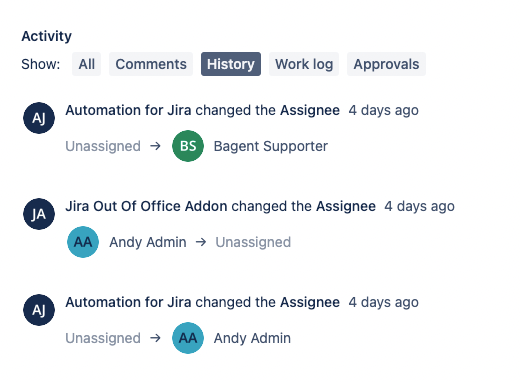Show All activity
The image size is (520, 382).
pyautogui.click(x=86, y=64)
